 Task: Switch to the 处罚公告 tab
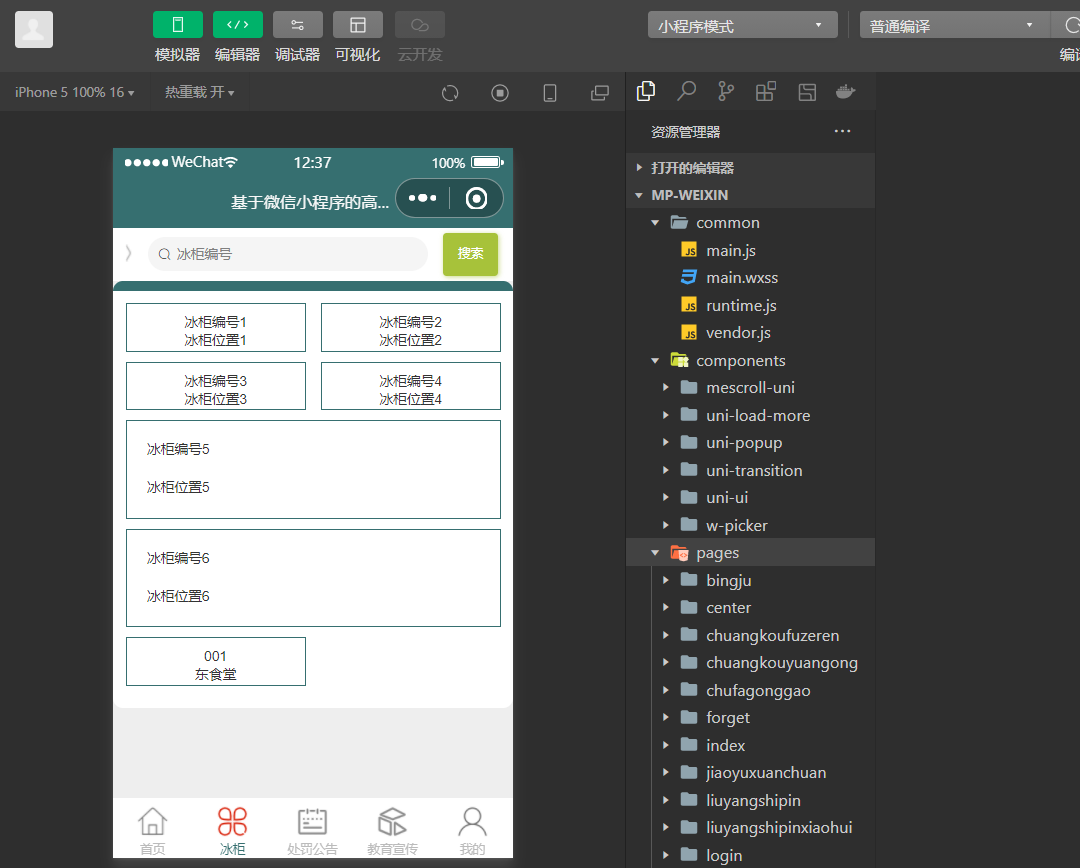312,831
